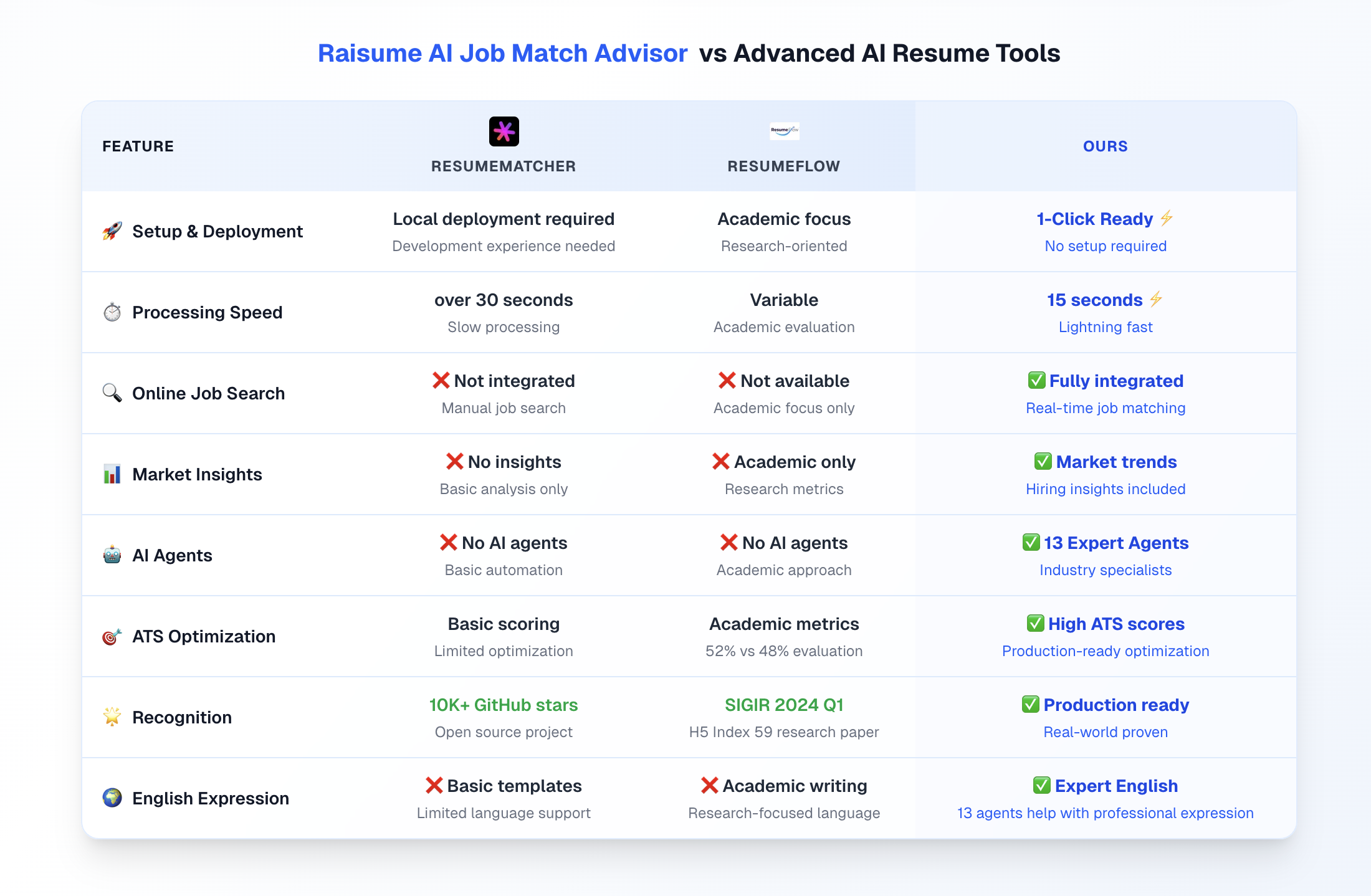Click the FEATURE column header
Viewport: 1371px width, 896px height.
pos(138,146)
